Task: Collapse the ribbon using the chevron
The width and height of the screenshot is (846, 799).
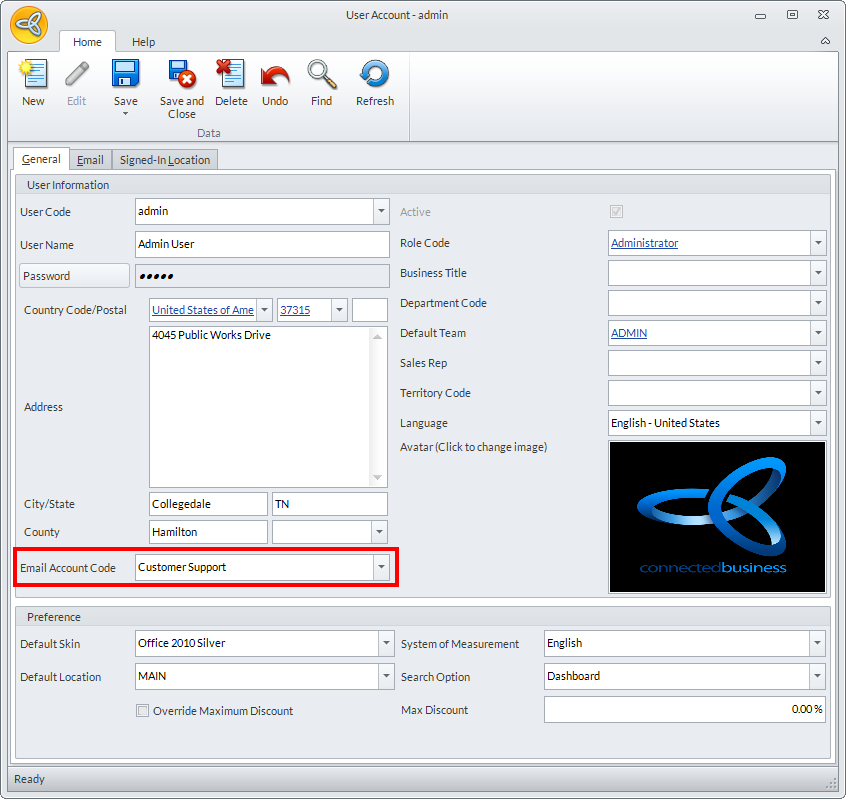Action: (825, 42)
